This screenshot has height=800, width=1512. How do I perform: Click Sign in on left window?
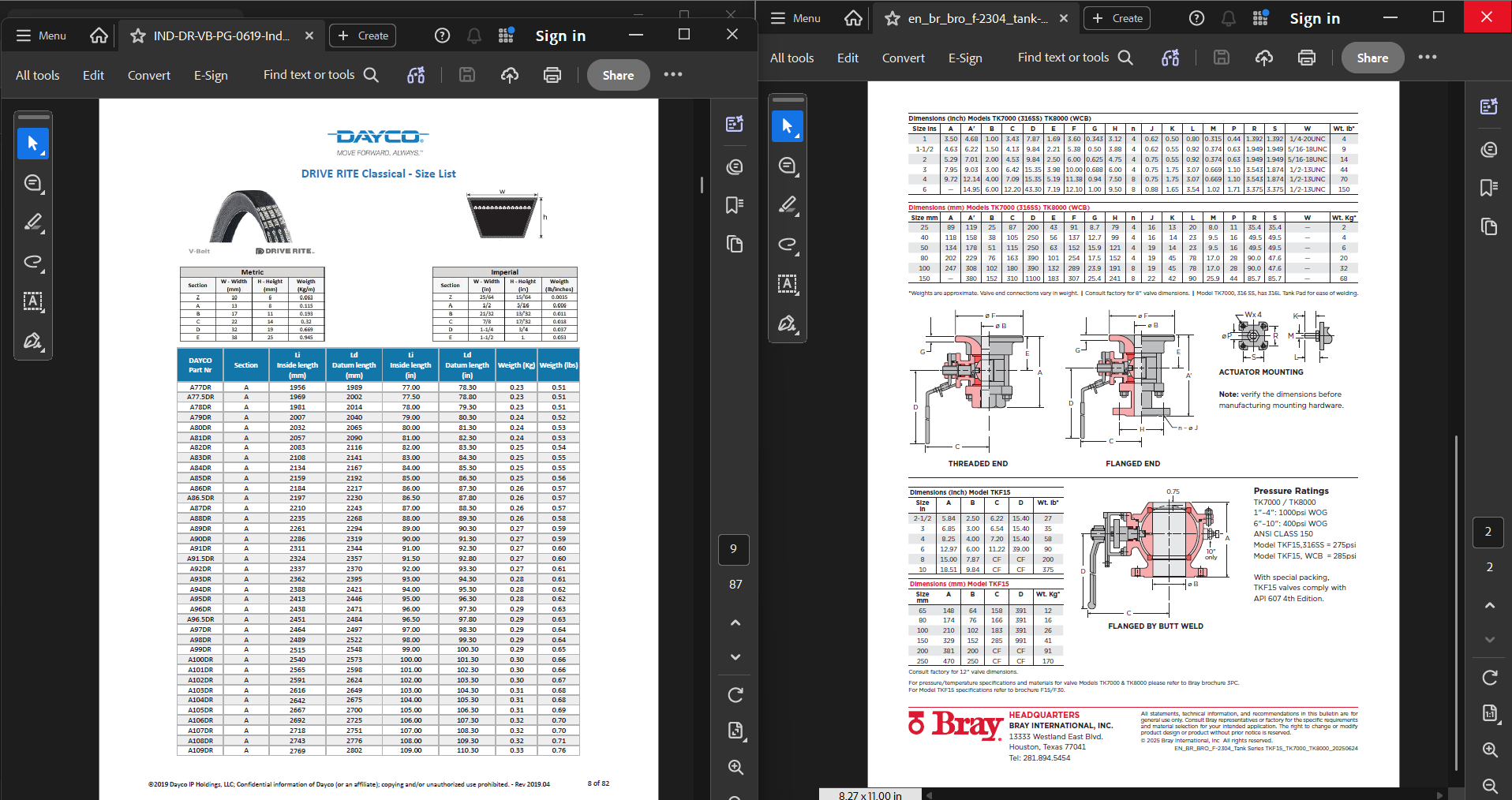pyautogui.click(x=560, y=36)
